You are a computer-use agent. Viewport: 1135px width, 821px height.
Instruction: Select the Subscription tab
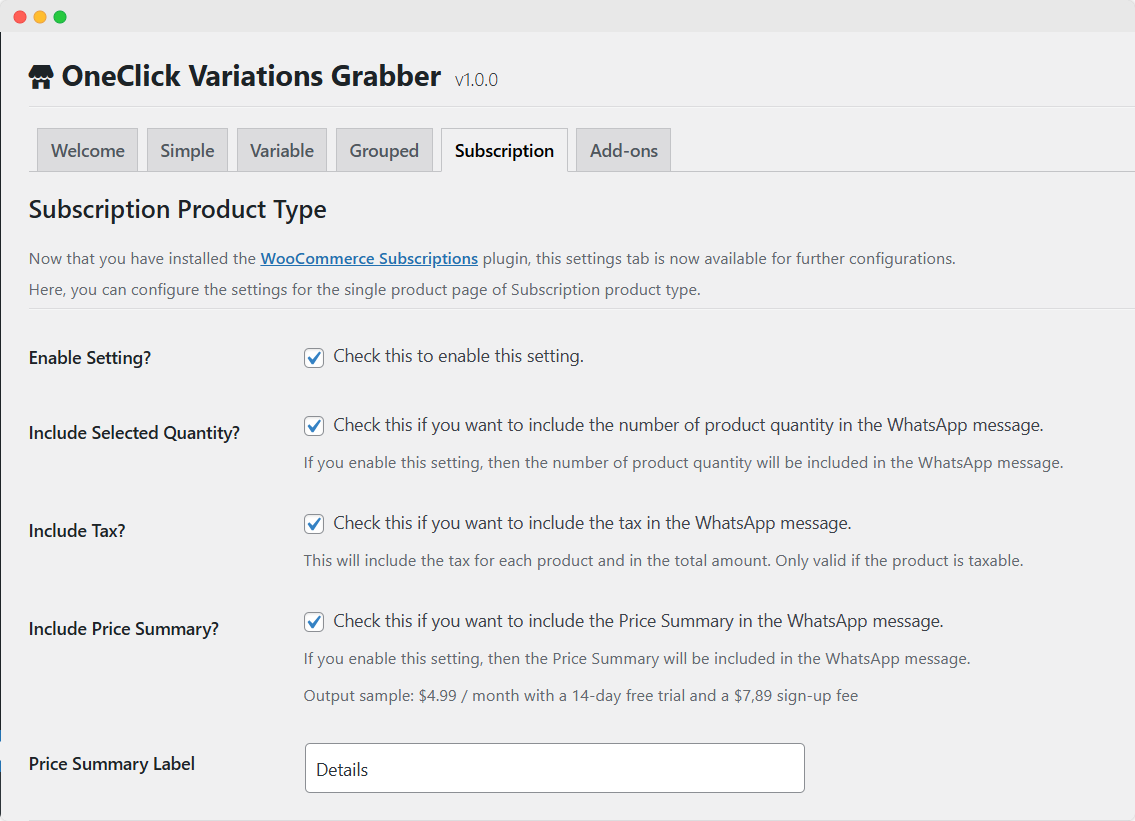pyautogui.click(x=504, y=149)
